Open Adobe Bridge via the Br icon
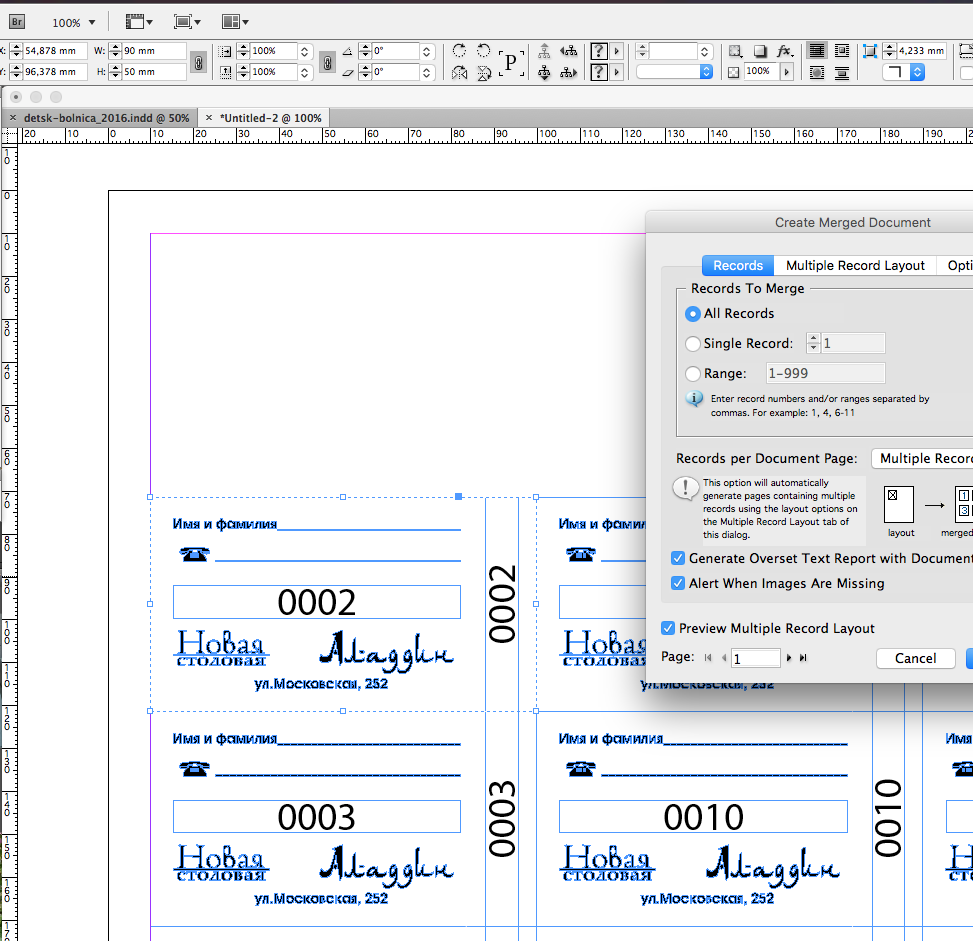The height and width of the screenshot is (941, 973). [x=17, y=22]
